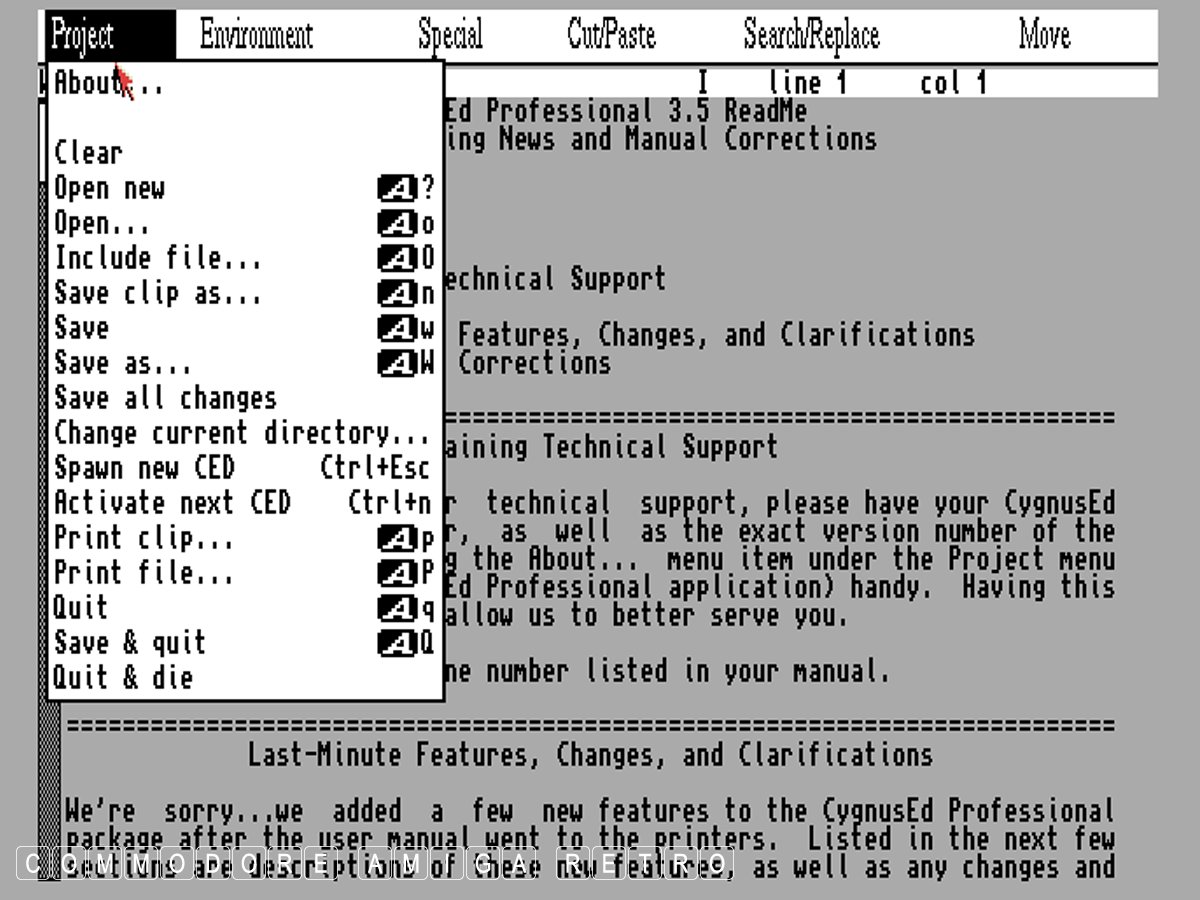Click Amiga key icon beside Save & quit

[397, 643]
